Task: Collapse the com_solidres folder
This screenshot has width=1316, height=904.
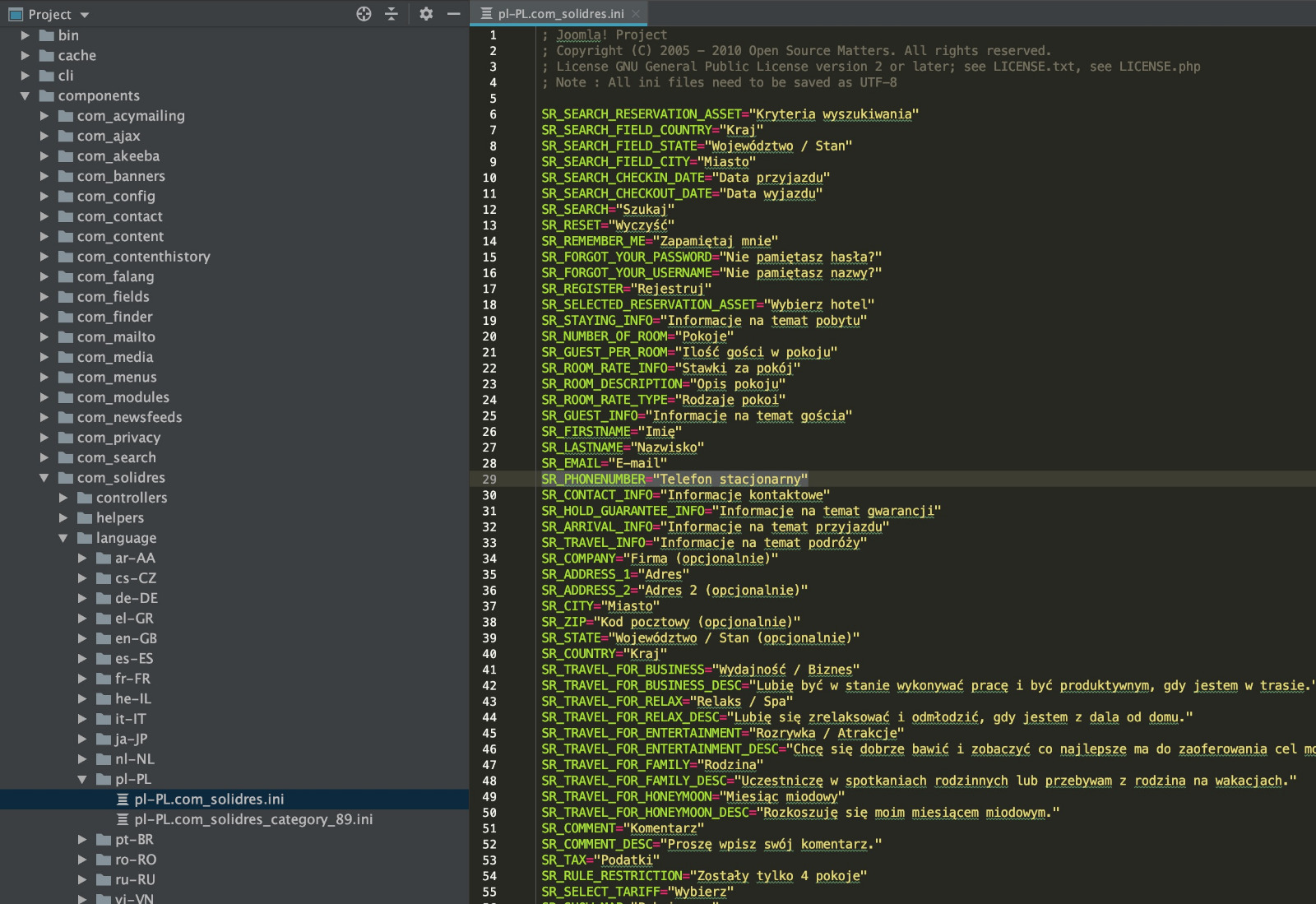Action: pos(44,478)
